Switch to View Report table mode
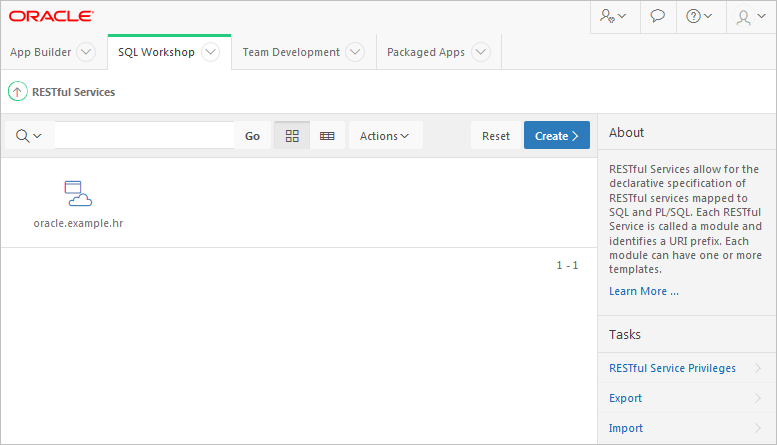This screenshot has width=777, height=445. pyautogui.click(x=327, y=136)
